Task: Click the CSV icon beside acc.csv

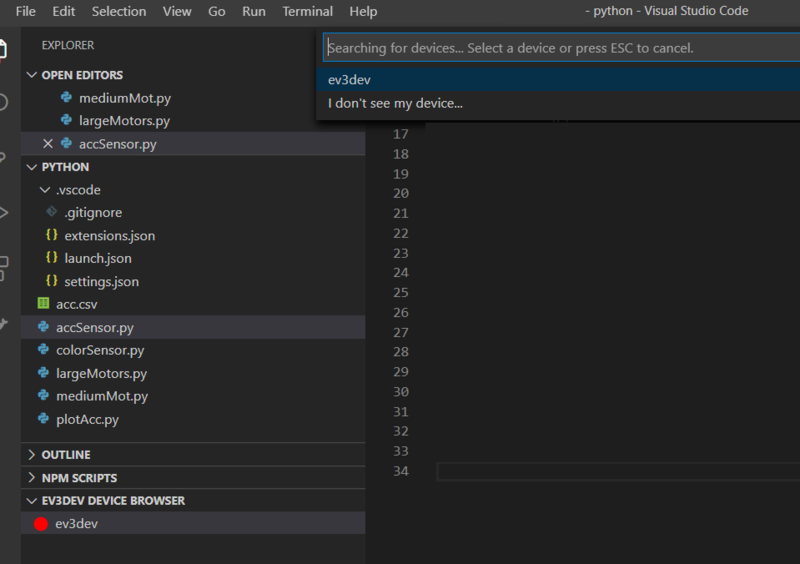Action: (43, 304)
